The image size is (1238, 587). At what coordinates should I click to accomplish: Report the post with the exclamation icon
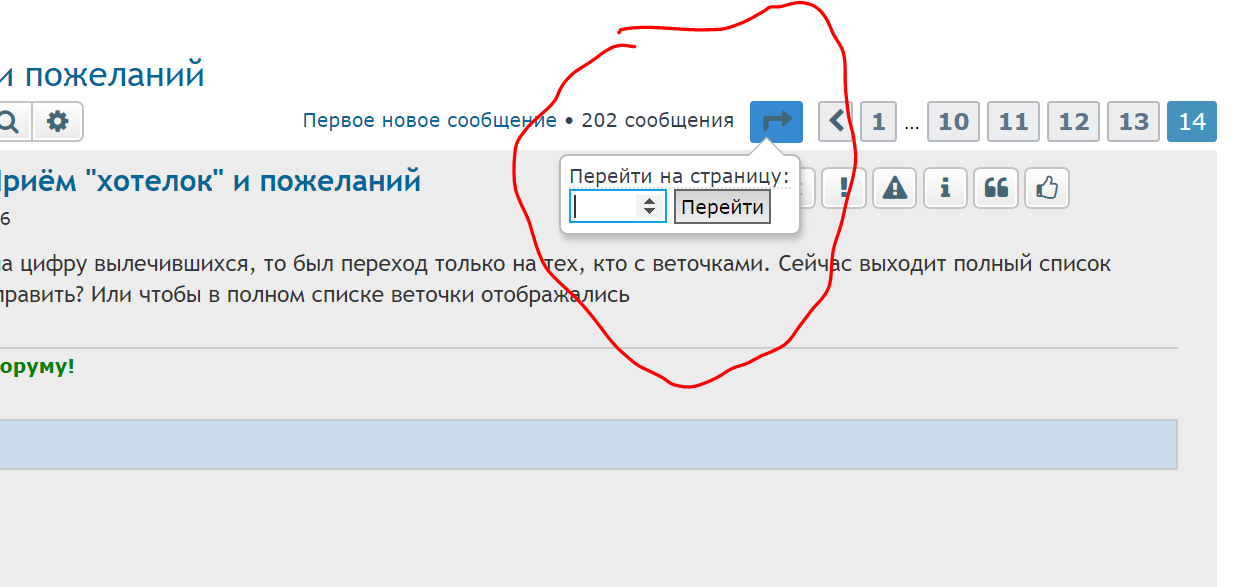[x=844, y=188]
